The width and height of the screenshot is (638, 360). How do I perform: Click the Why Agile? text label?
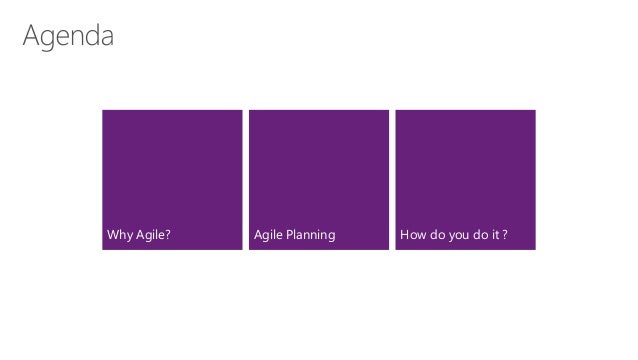139,235
